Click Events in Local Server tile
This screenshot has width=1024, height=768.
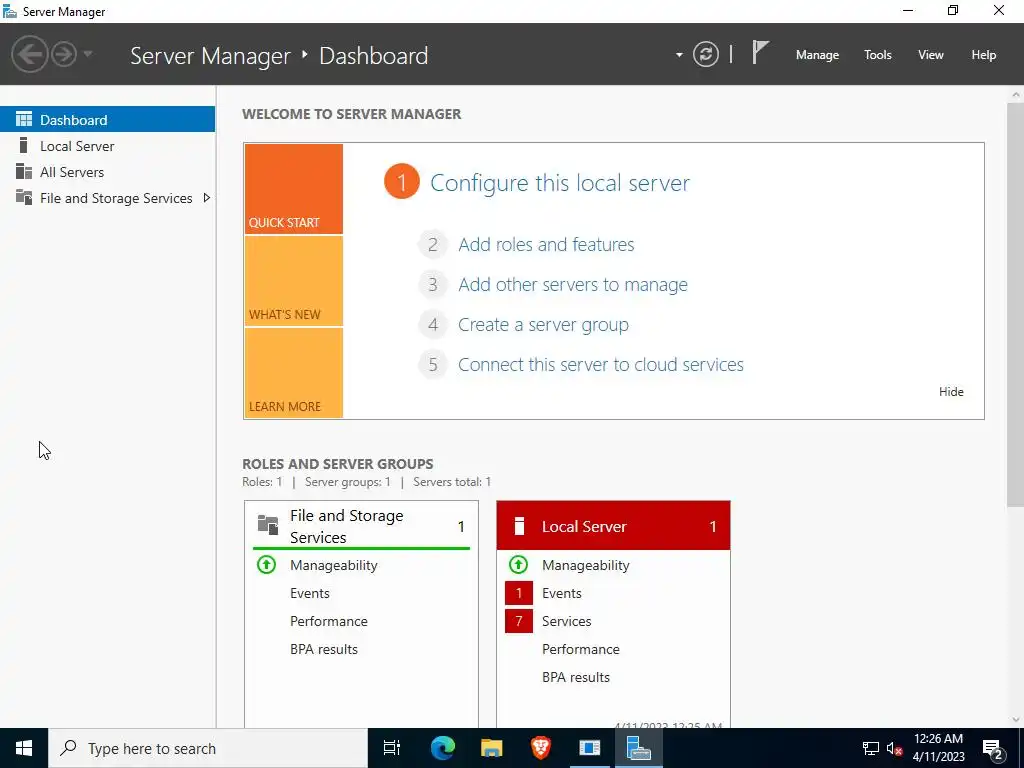click(562, 593)
